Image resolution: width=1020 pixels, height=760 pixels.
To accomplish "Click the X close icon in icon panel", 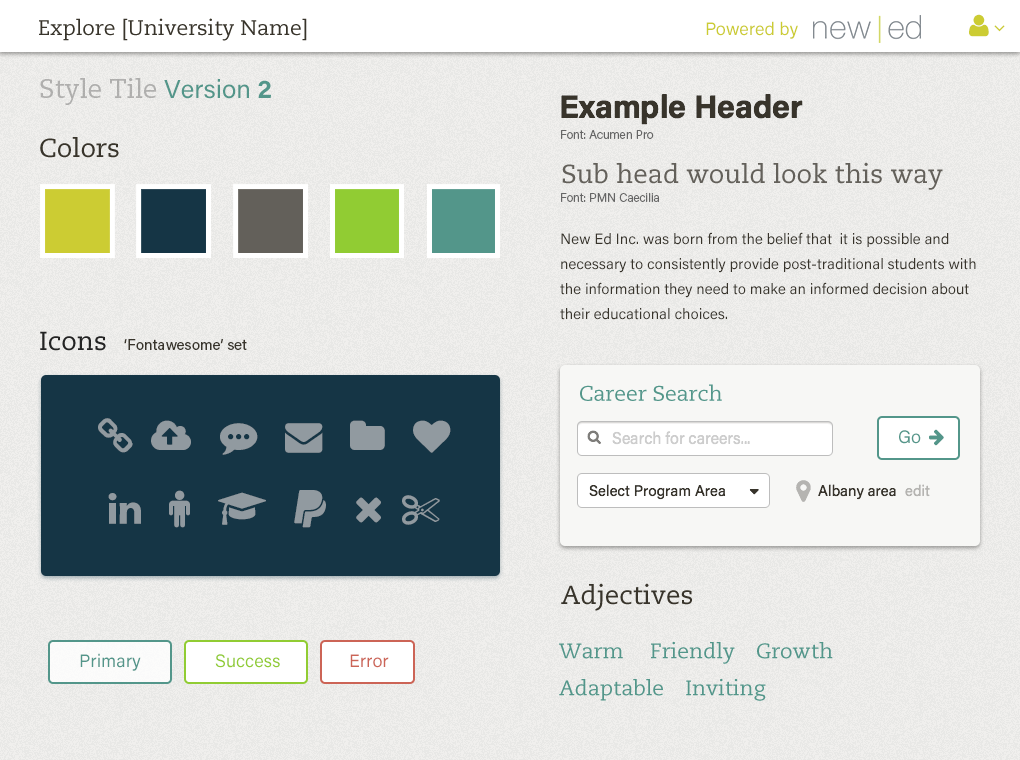I will pyautogui.click(x=368, y=510).
